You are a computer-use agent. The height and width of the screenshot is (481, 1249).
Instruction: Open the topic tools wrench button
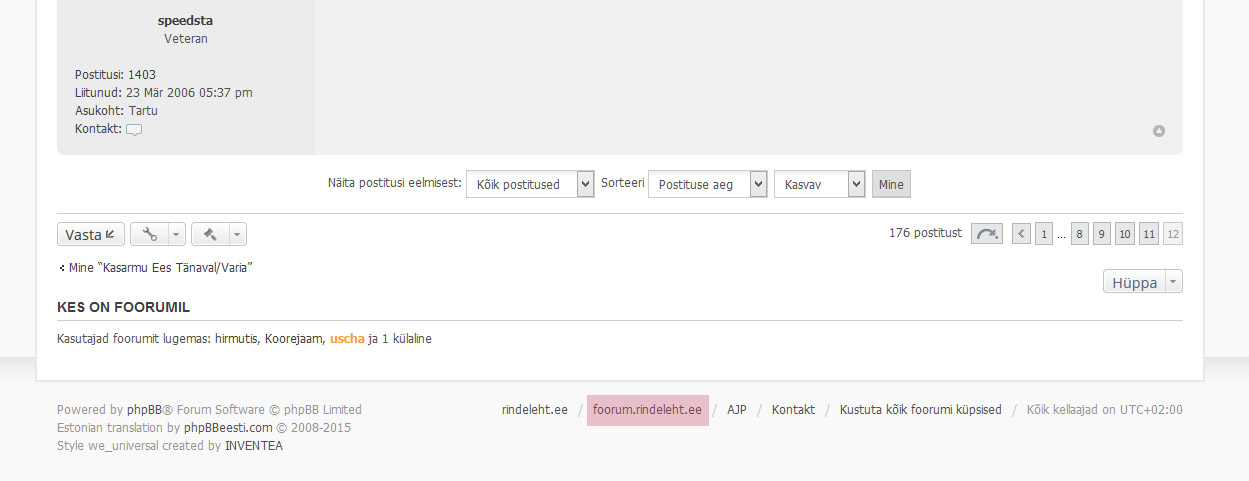149,234
